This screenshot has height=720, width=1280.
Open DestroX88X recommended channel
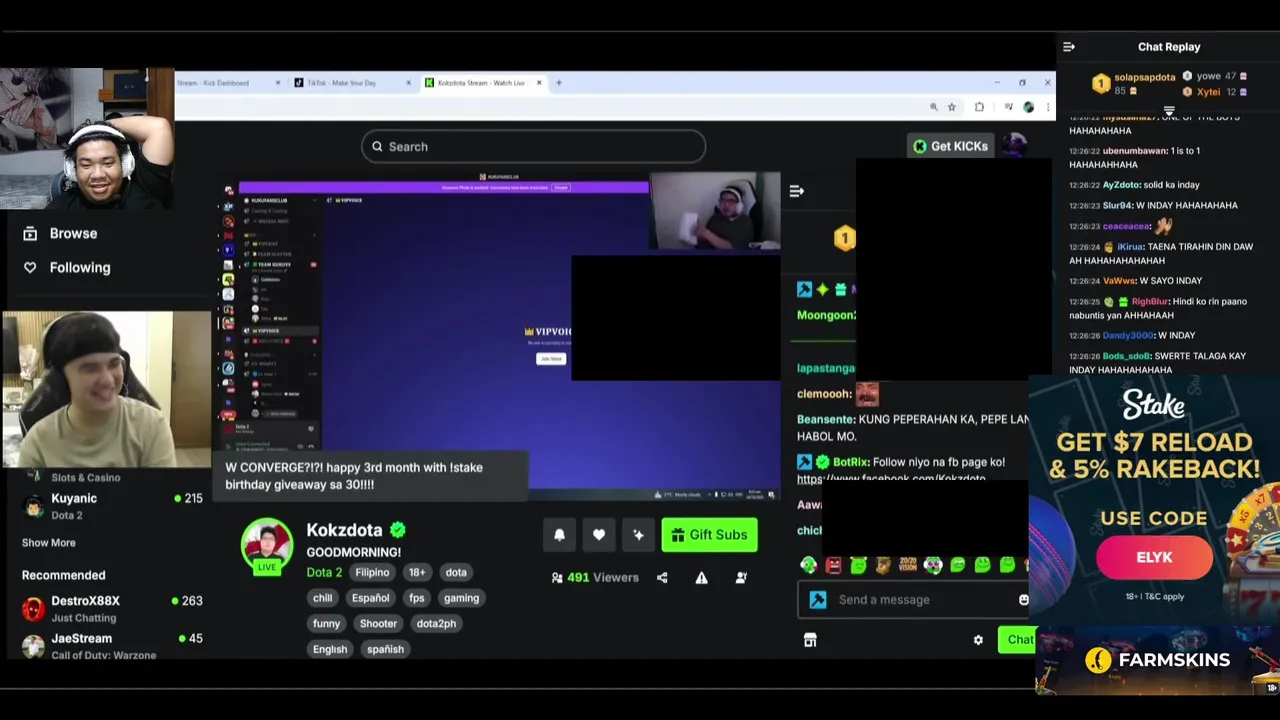(112, 608)
